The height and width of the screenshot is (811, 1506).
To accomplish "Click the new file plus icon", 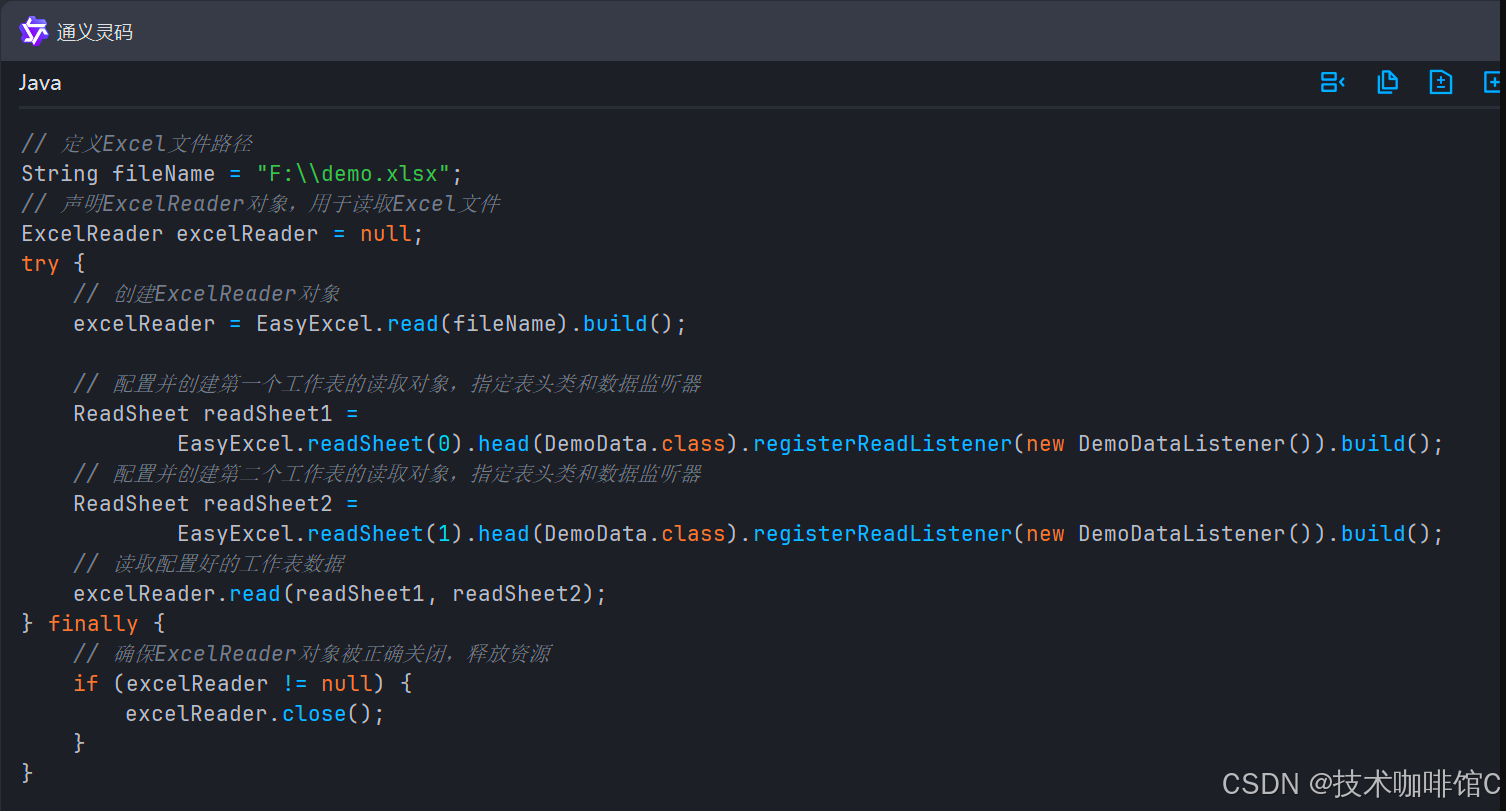I will (1494, 82).
